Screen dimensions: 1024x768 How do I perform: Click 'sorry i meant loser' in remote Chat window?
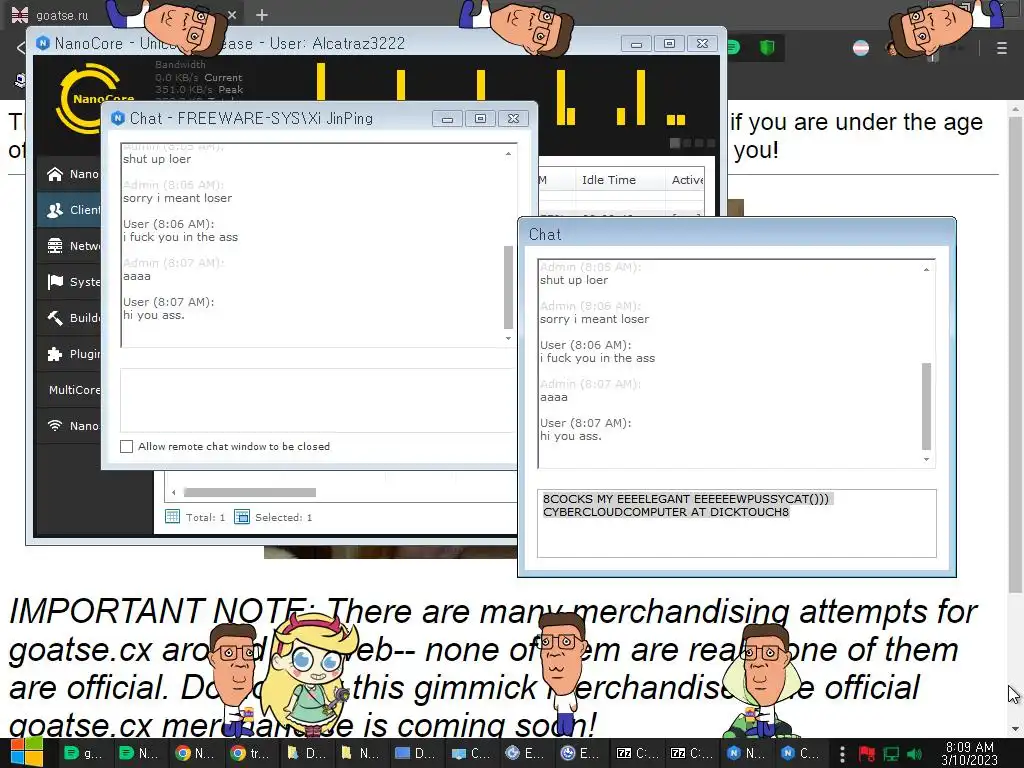(x=594, y=319)
